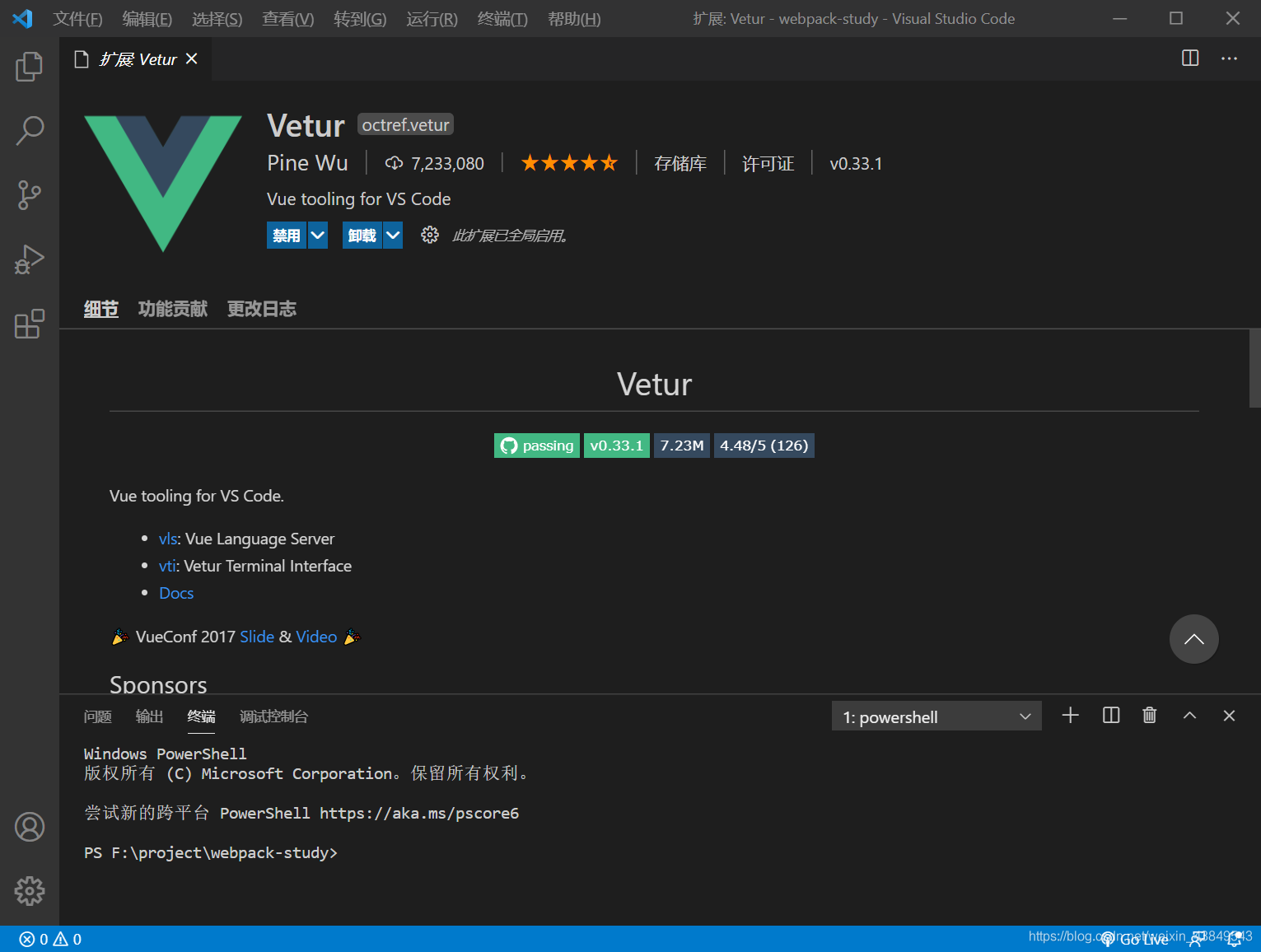Screen dimensions: 1261x952
Task: Open the Run and Debug view
Action: click(30, 259)
